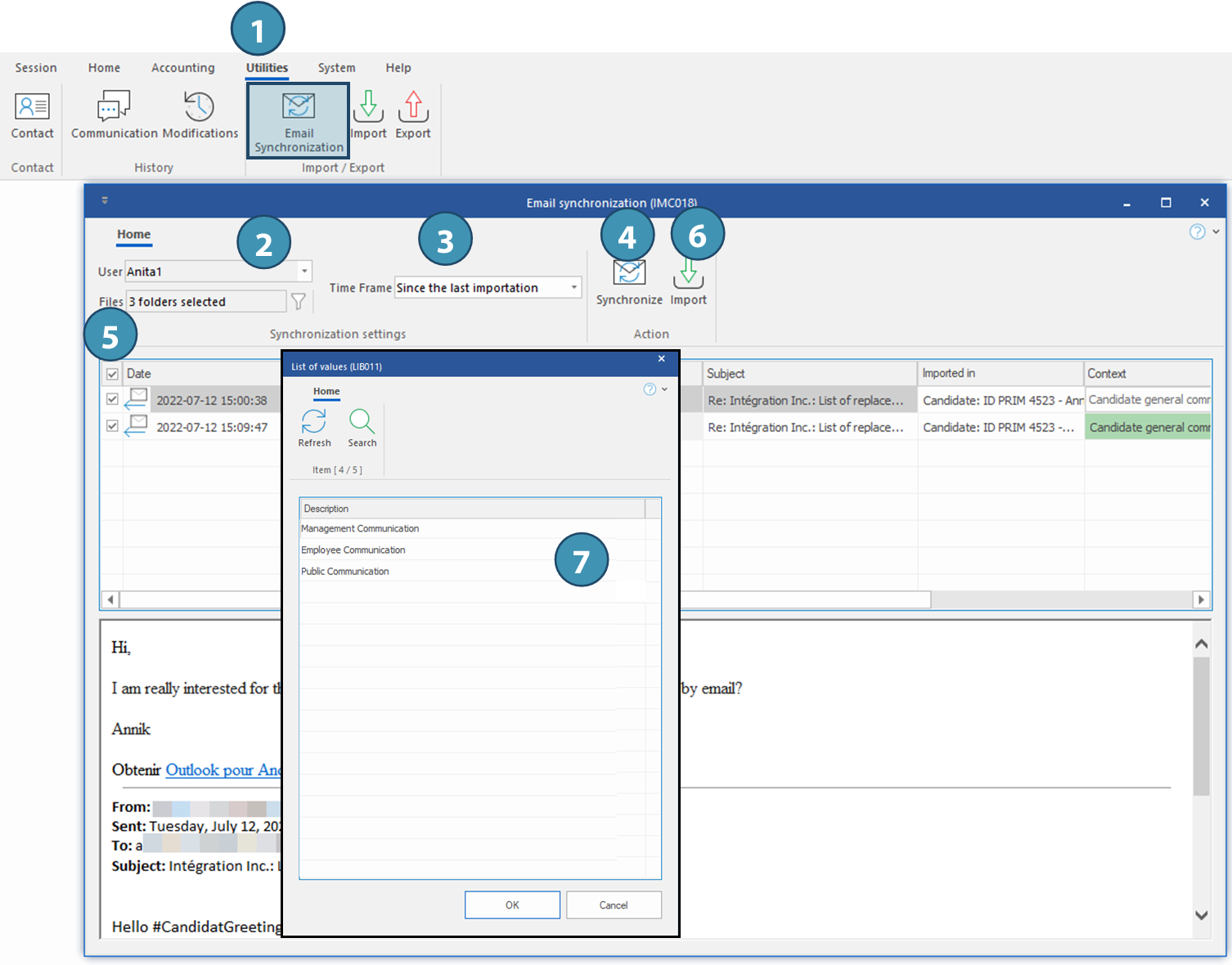Switch to the Accounting ribbon tab
The height and width of the screenshot is (965, 1232).
tap(182, 68)
